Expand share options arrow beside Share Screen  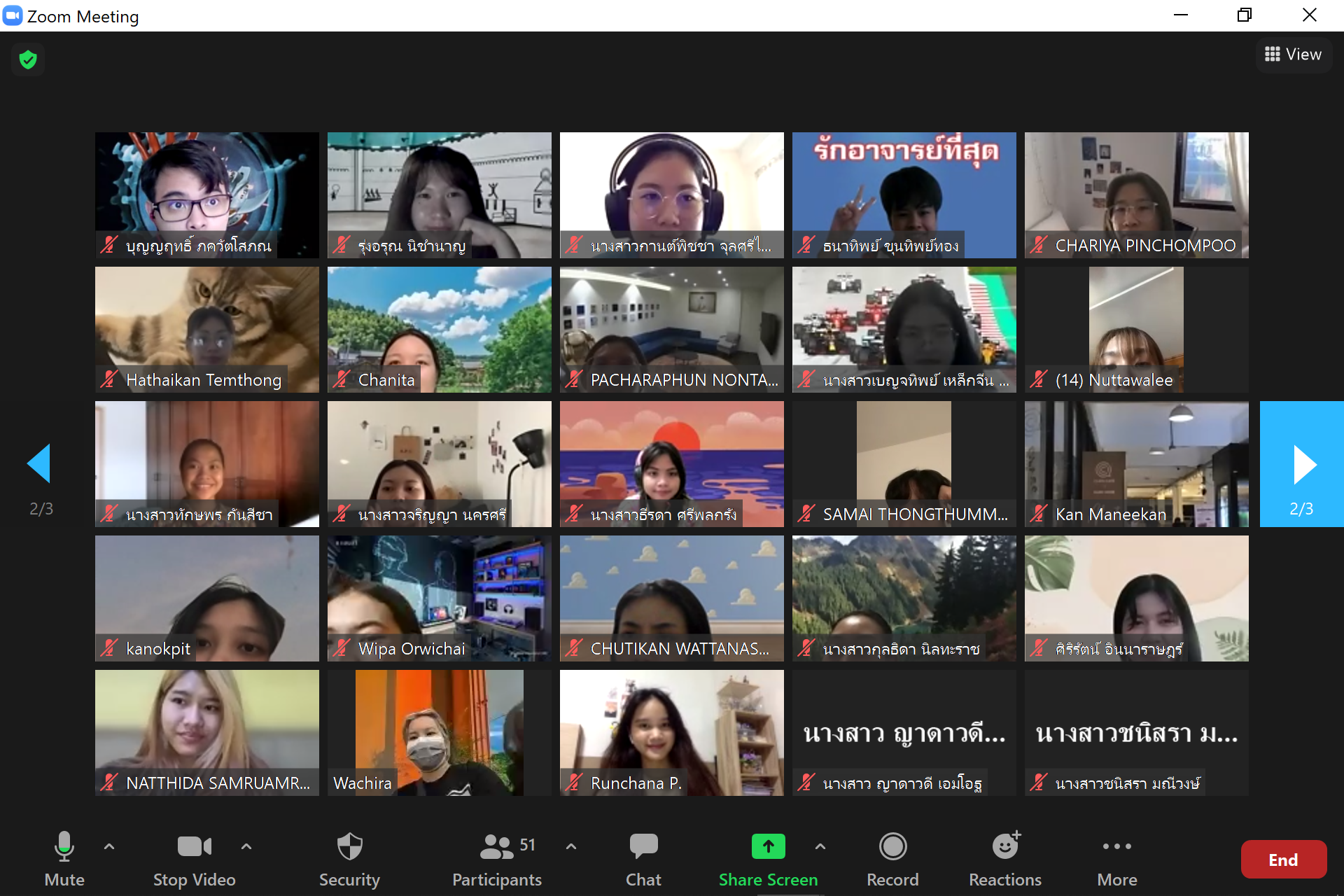pyautogui.click(x=820, y=846)
